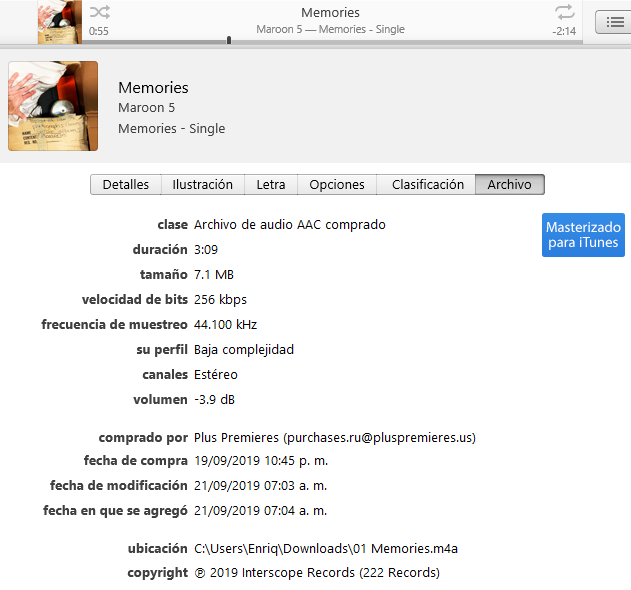Click the Memories title in the player bar
The width and height of the screenshot is (631, 590).
tap(330, 12)
